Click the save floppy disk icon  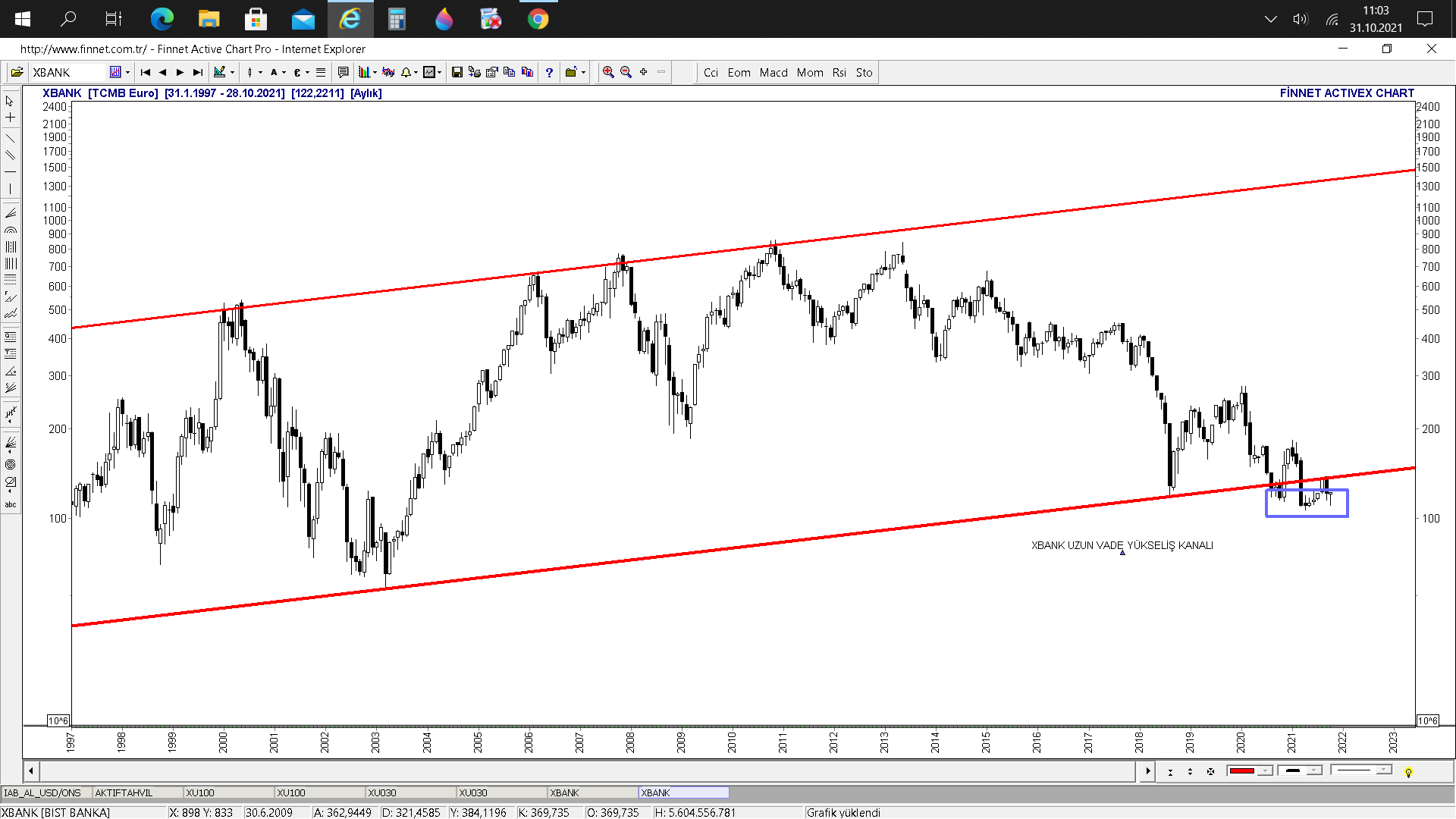(457, 72)
